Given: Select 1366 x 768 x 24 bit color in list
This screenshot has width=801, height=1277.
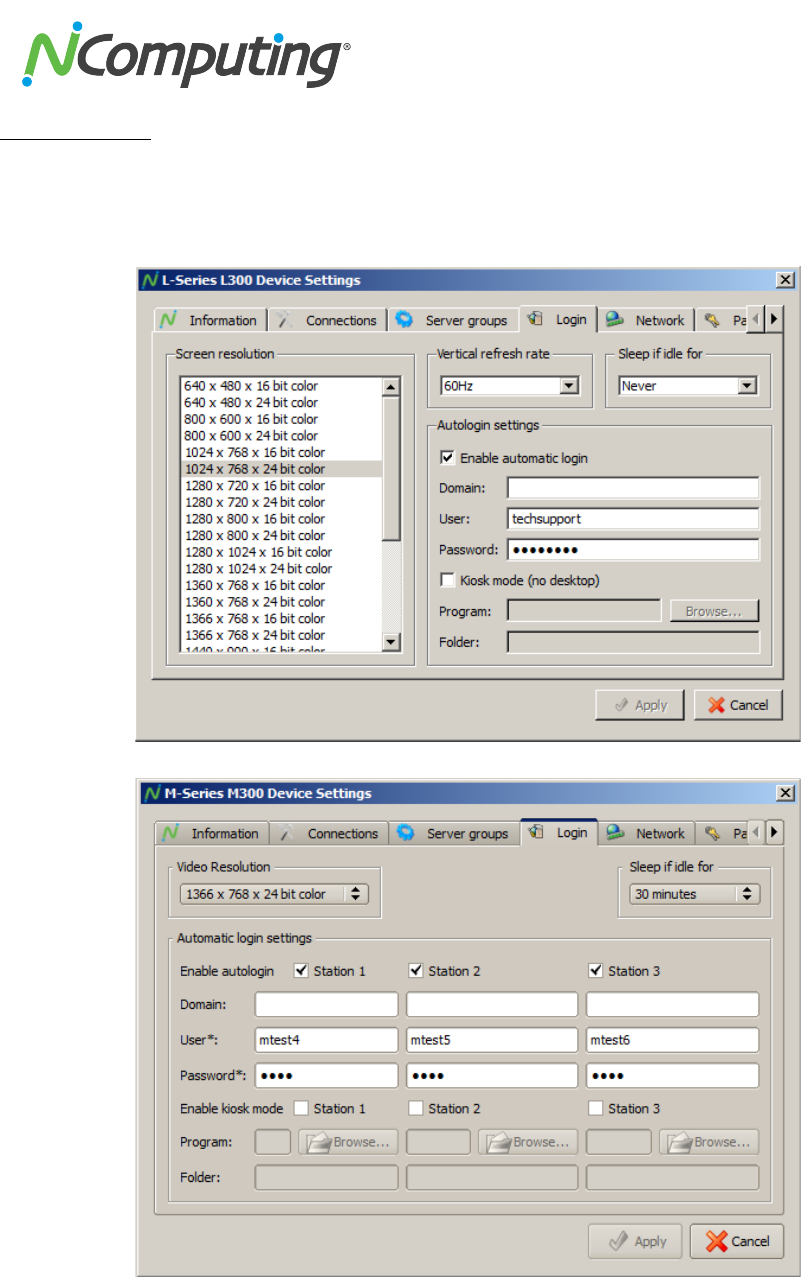Looking at the screenshot, I should coord(281,635).
